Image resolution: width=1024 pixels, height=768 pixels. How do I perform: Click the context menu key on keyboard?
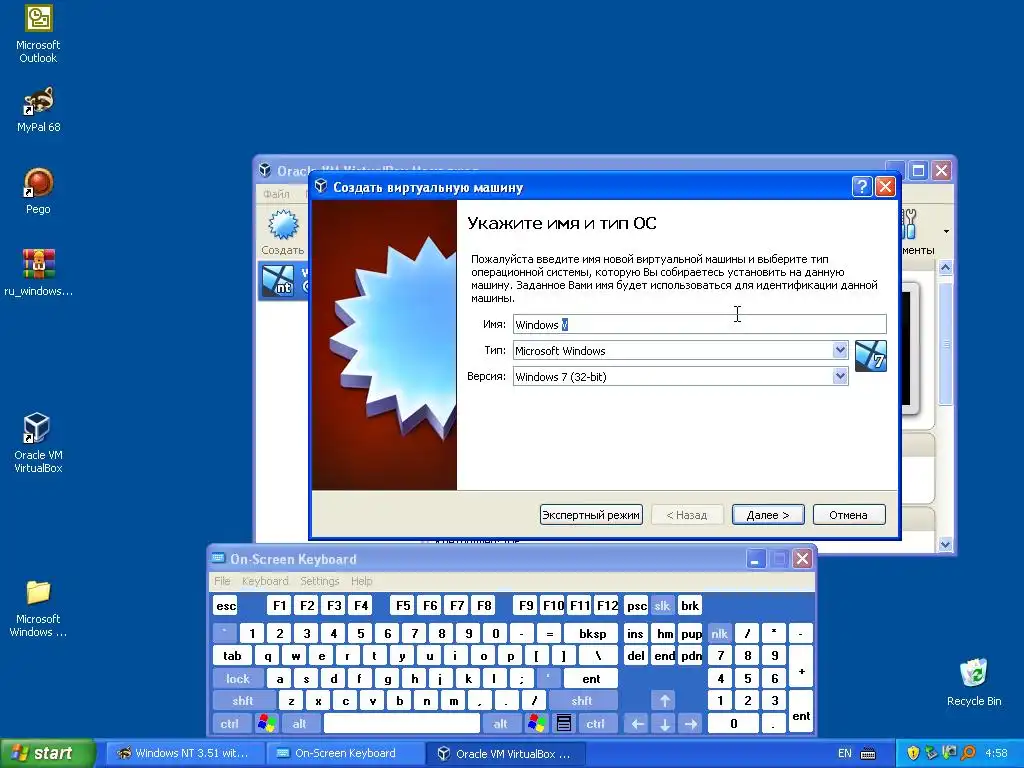coord(564,724)
